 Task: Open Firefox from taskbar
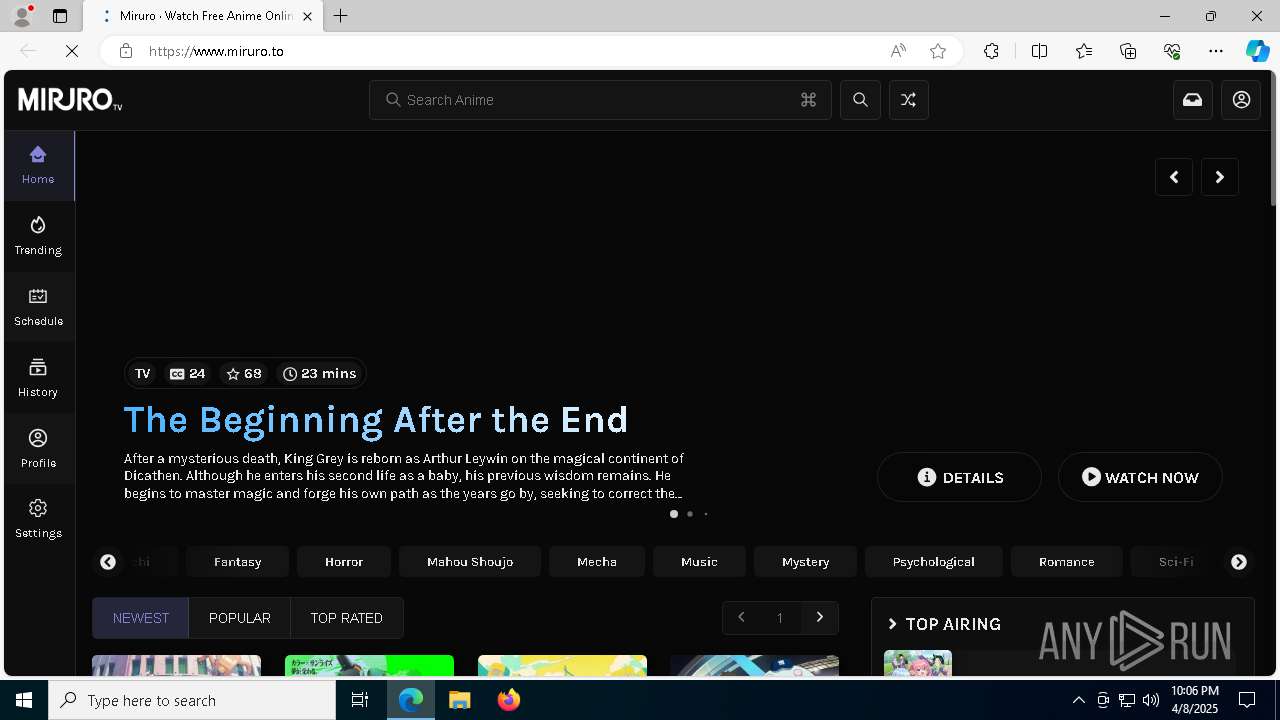509,700
